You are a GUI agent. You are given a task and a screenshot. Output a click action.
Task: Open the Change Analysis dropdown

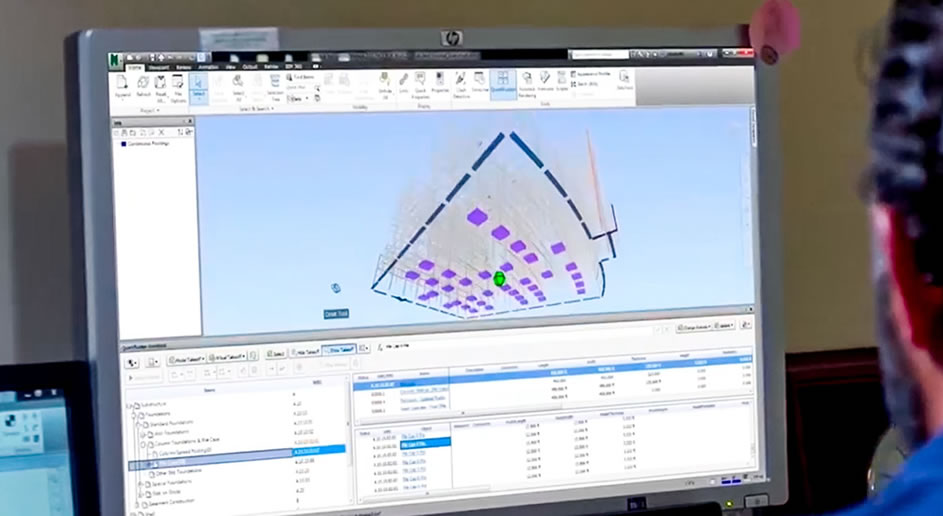tap(693, 327)
